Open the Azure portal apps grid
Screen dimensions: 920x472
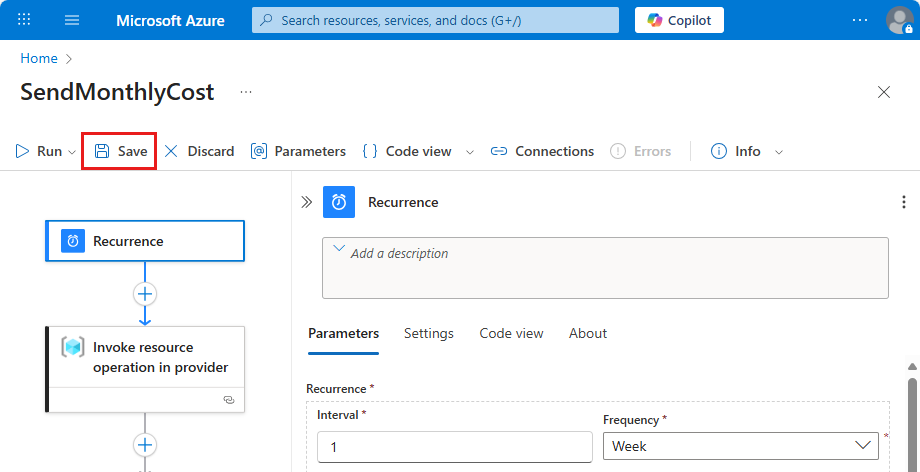[x=24, y=20]
